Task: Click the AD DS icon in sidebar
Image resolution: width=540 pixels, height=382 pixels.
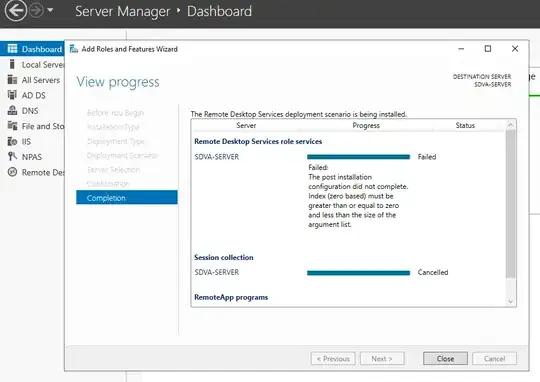Action: [12, 95]
